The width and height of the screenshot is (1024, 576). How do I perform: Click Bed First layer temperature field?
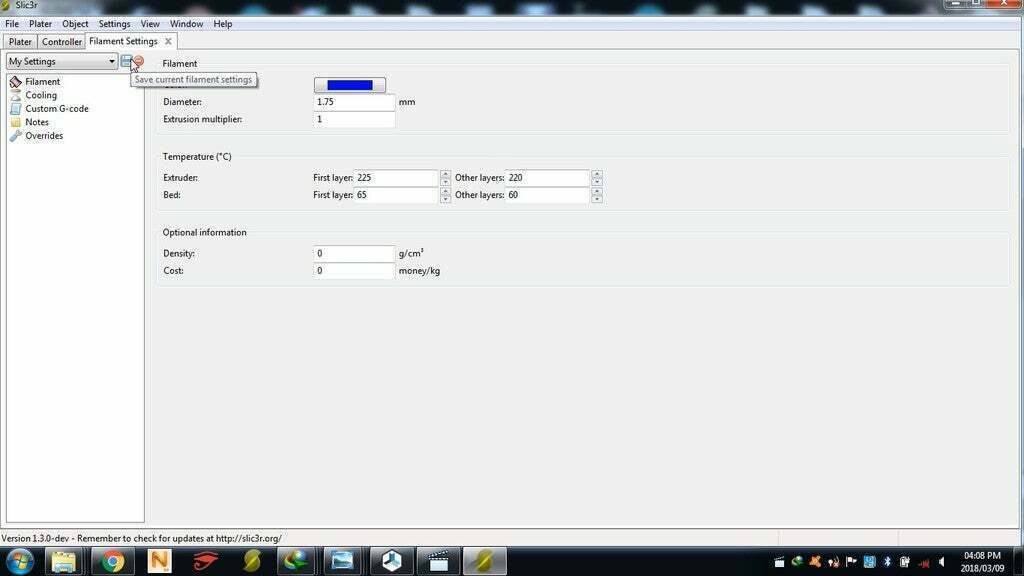tap(396, 195)
